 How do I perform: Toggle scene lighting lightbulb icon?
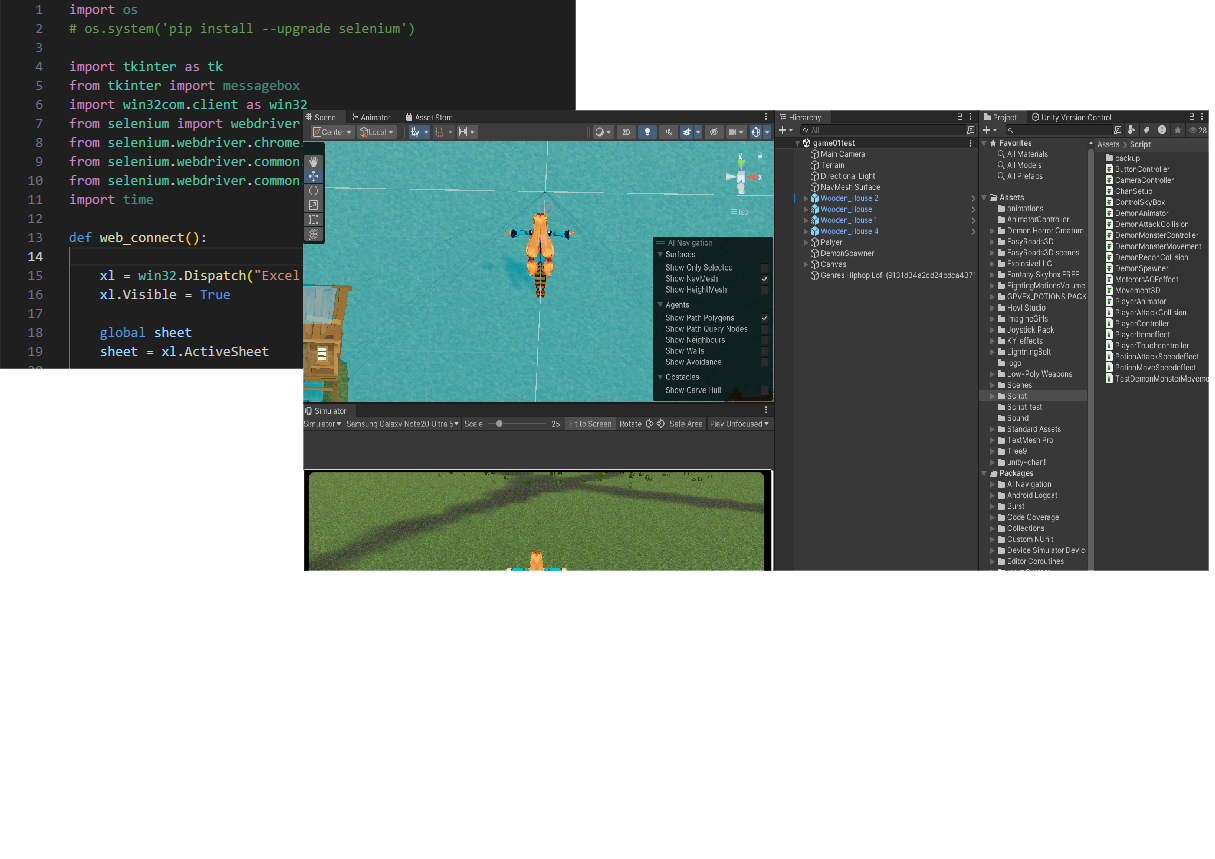647,132
